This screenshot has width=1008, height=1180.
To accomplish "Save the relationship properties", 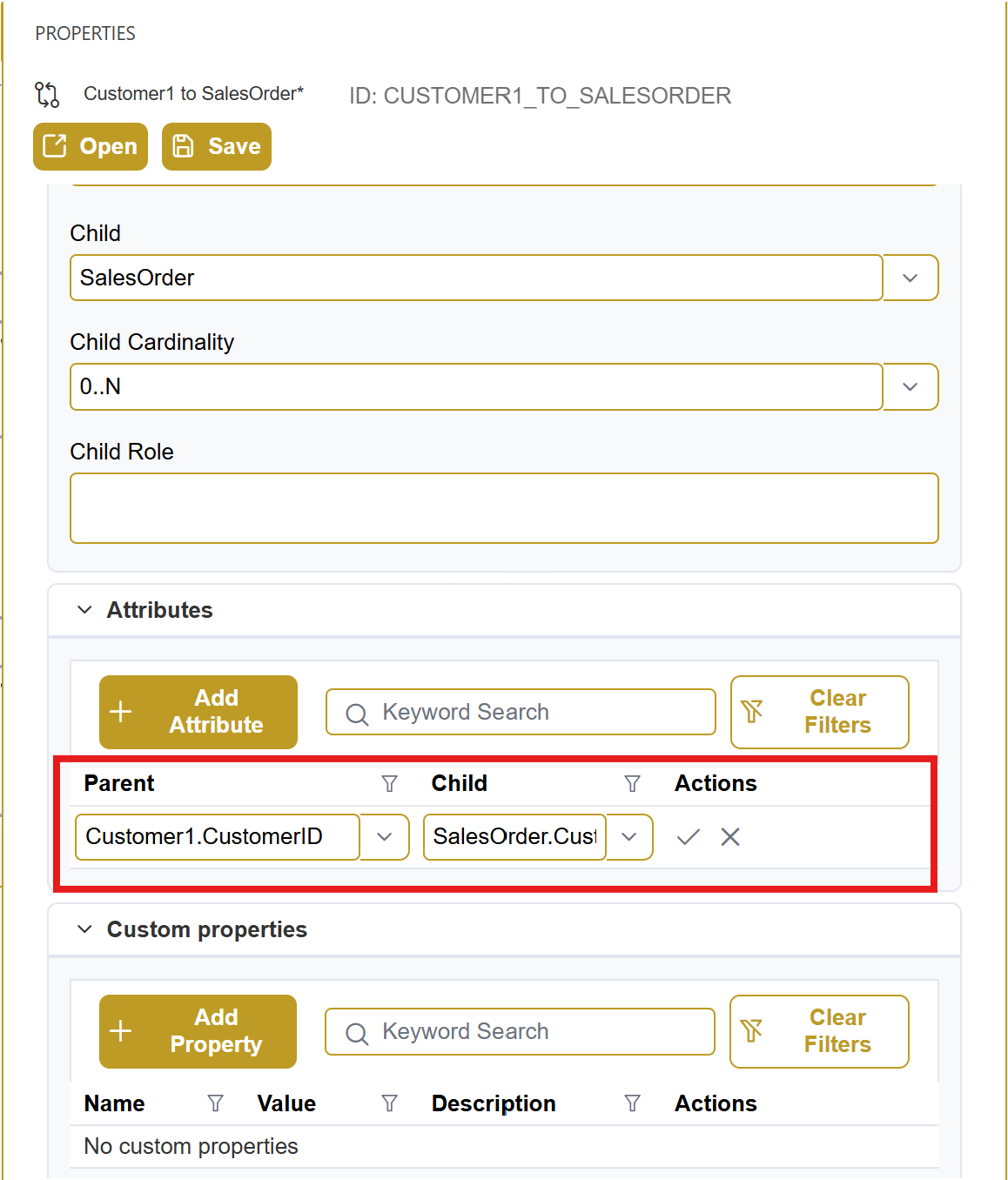I will coord(217,146).
